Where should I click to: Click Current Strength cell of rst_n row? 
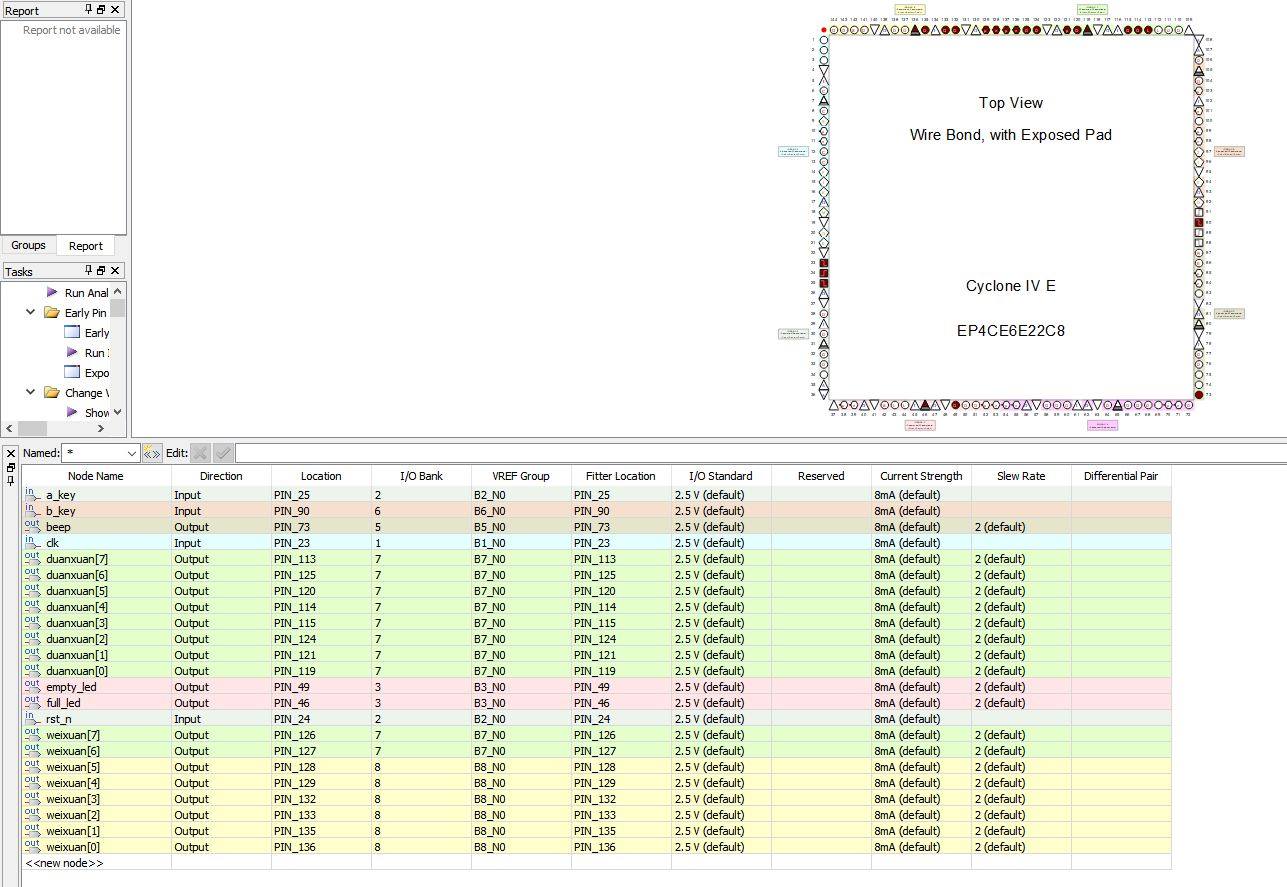pos(921,718)
